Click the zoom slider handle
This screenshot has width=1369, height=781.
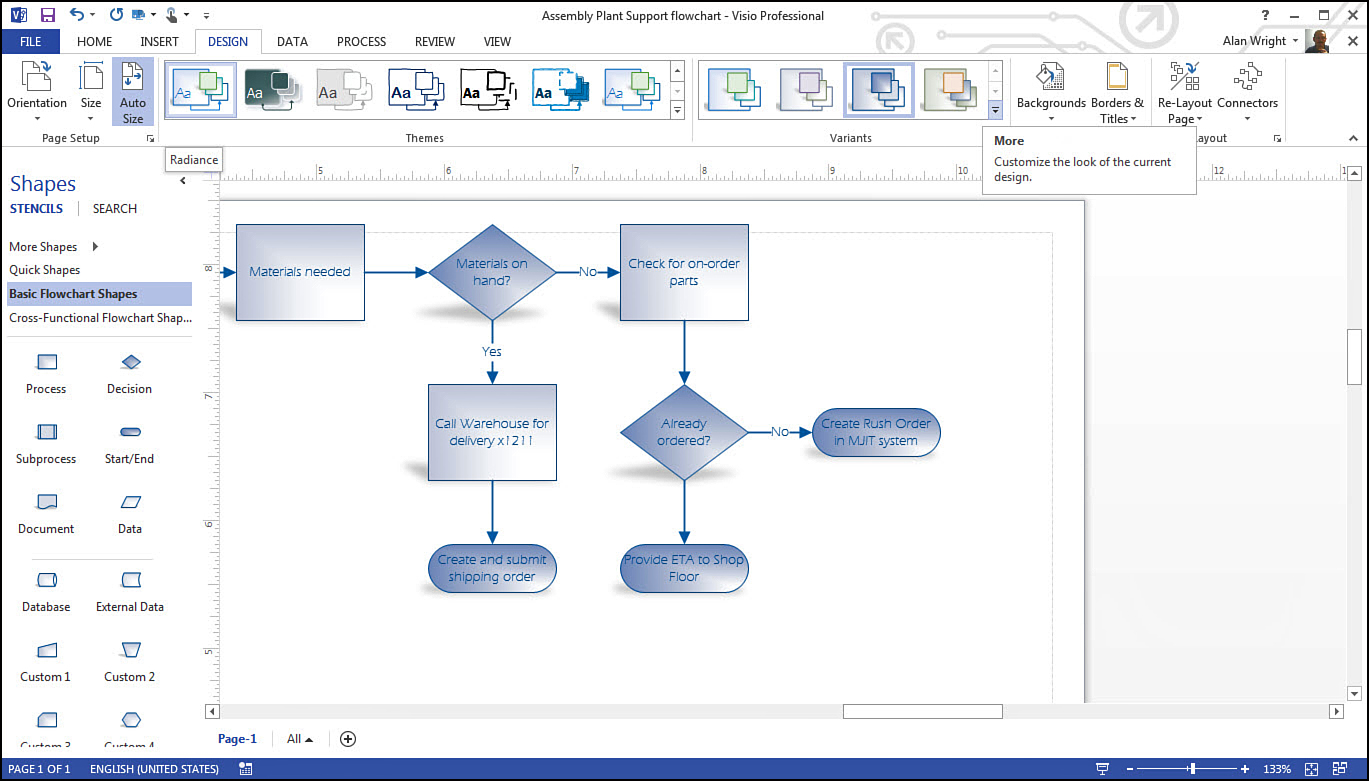pyautogui.click(x=1192, y=769)
